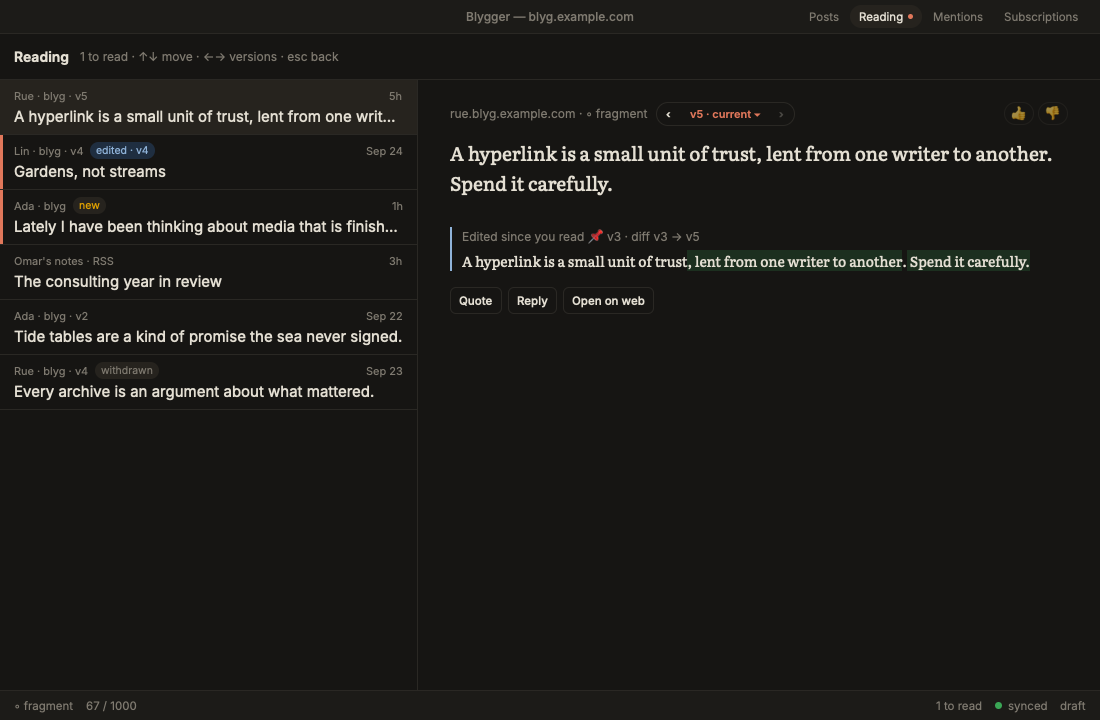Click '1 to read' in the status bar
Image resolution: width=1100 pixels, height=720 pixels.
[x=958, y=706]
